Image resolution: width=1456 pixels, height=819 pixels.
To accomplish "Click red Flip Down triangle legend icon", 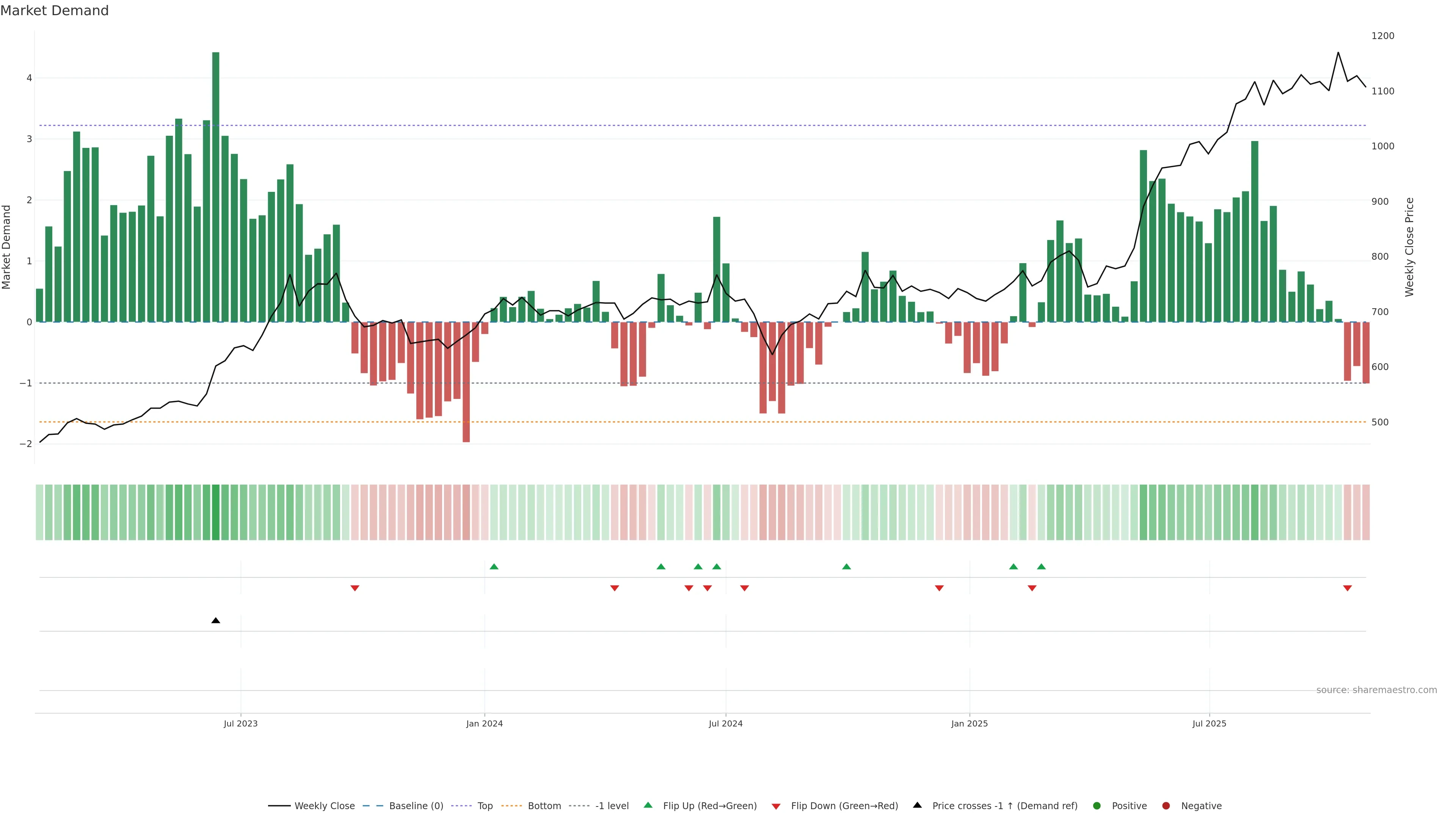I will [776, 806].
